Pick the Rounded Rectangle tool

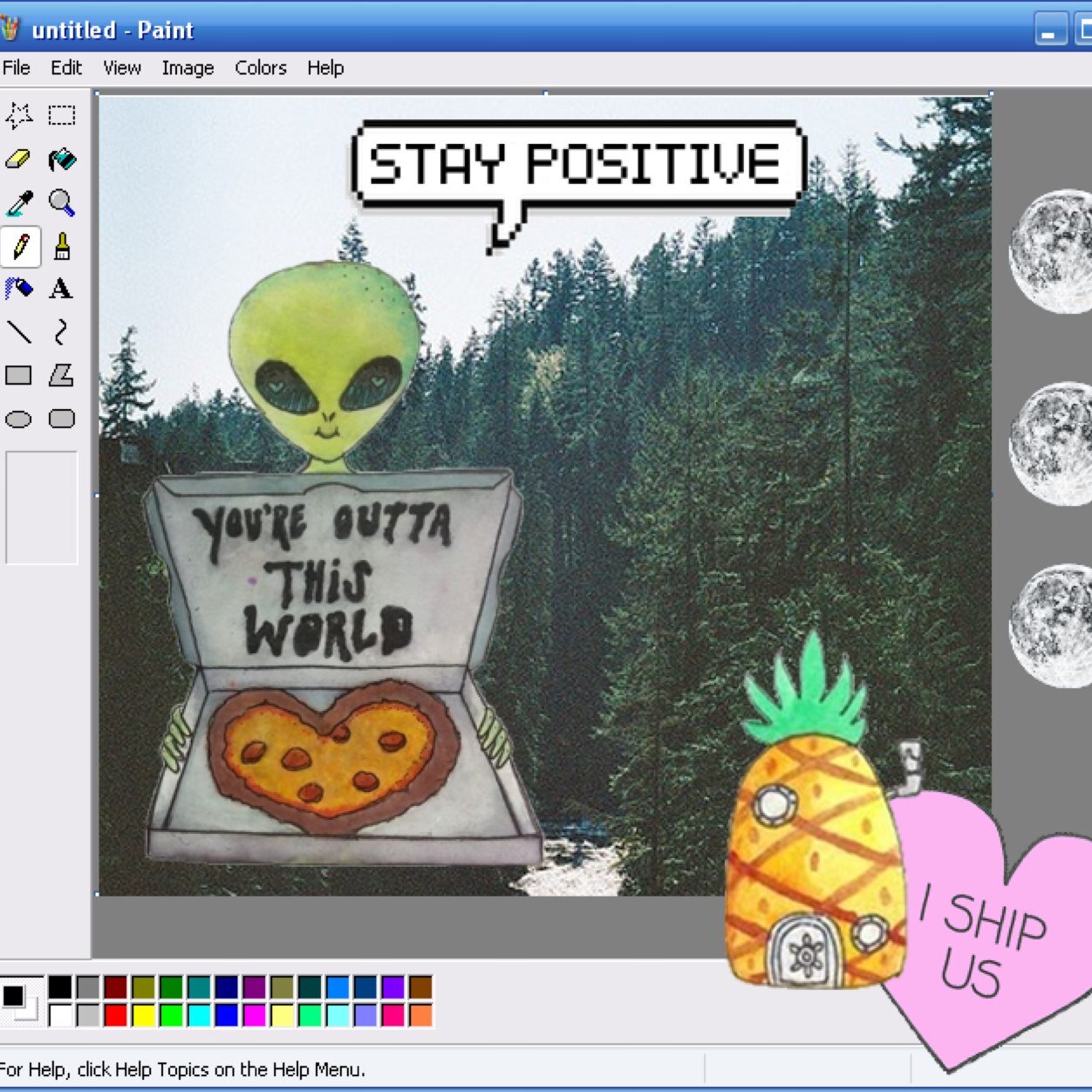click(x=62, y=419)
